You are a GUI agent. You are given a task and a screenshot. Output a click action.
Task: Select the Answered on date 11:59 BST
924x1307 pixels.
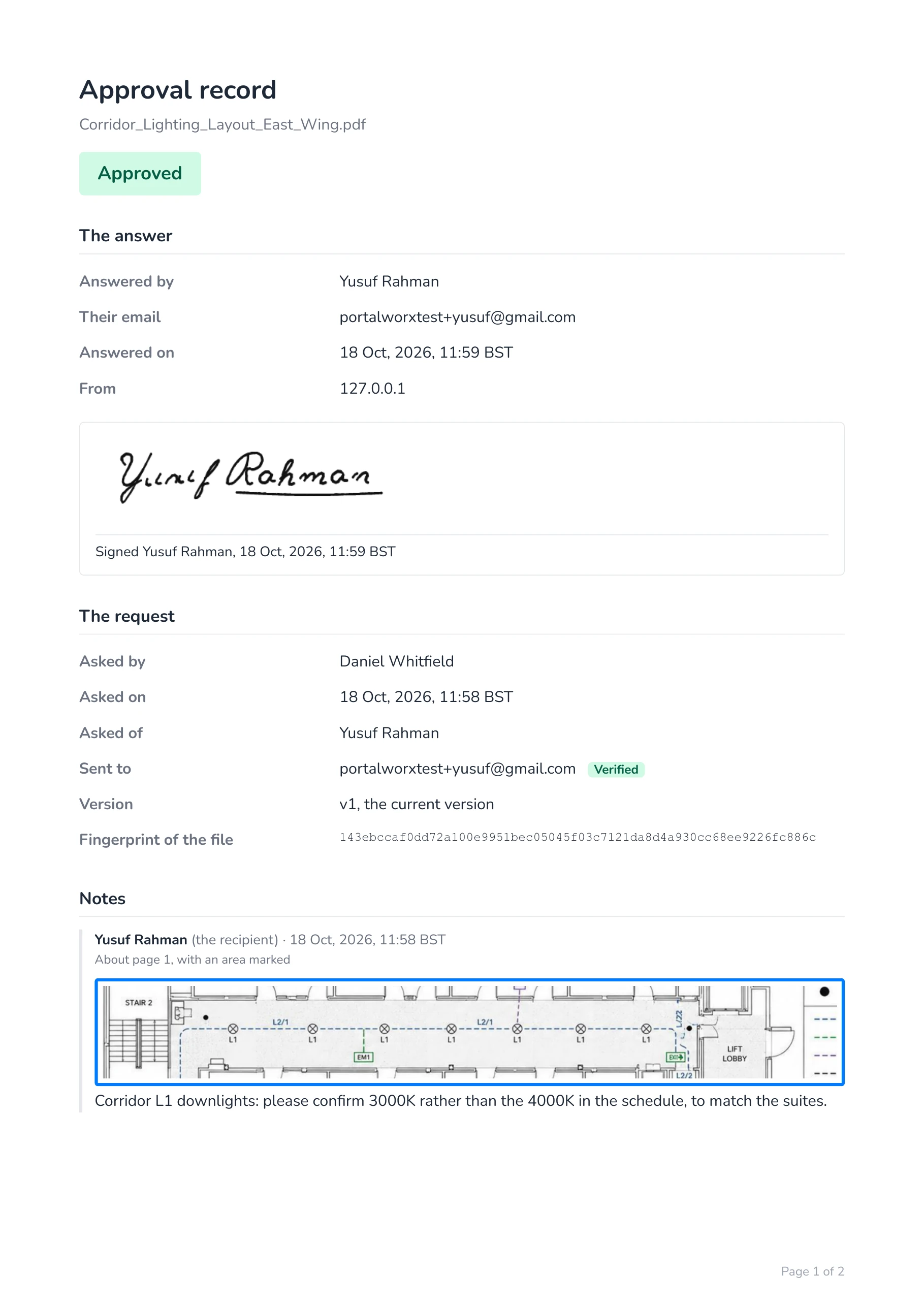426,353
